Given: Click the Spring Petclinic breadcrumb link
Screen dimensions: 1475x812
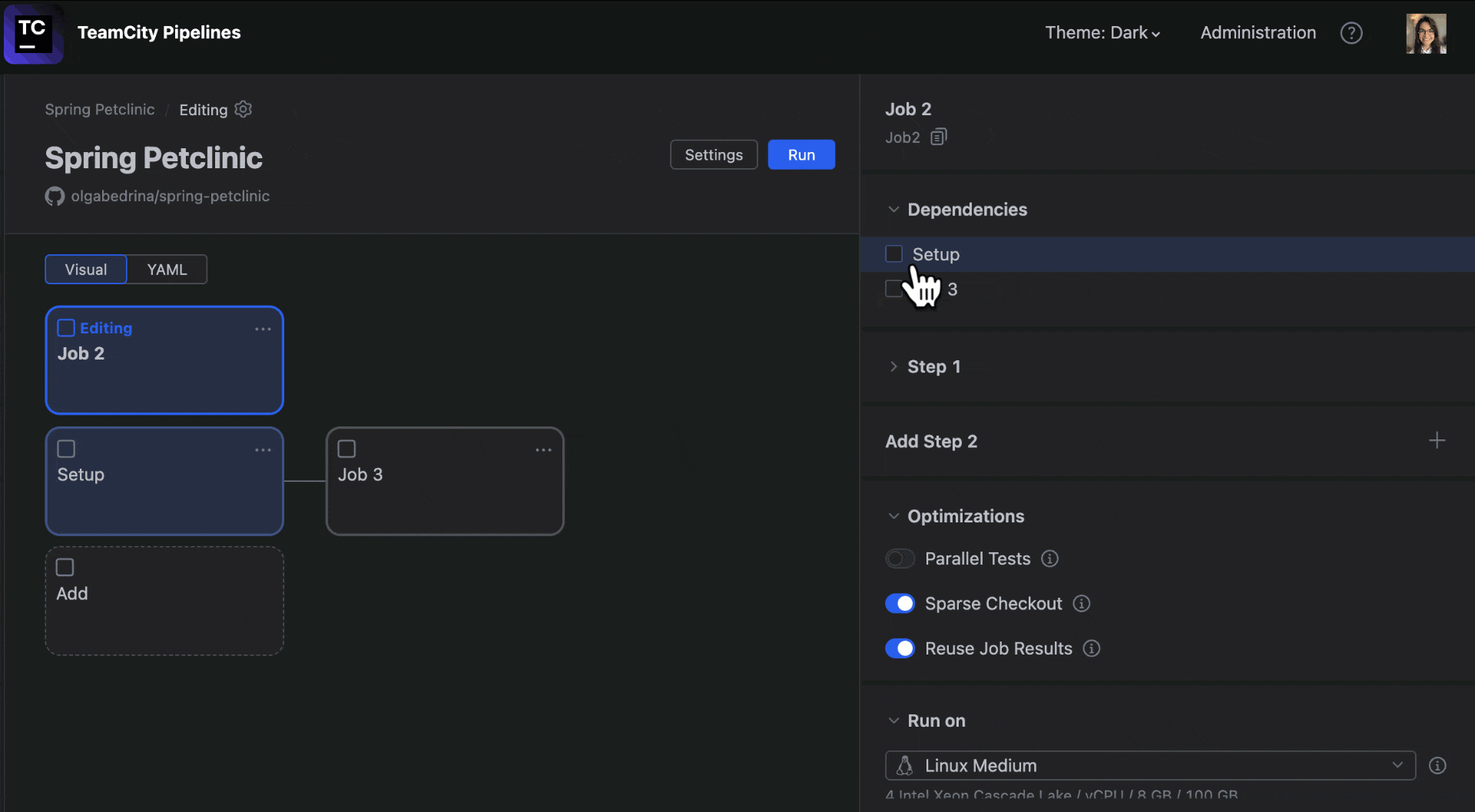Looking at the screenshot, I should 100,109.
